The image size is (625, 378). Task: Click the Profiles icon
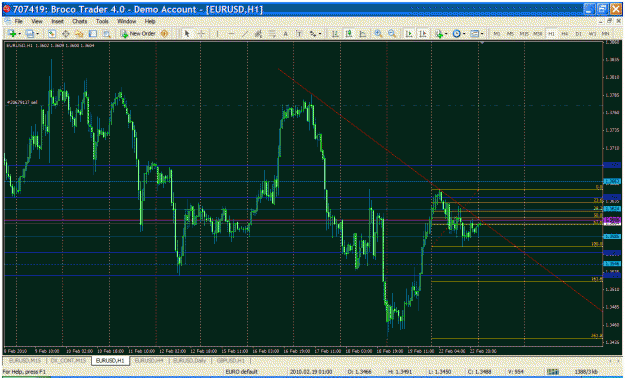pos(29,34)
